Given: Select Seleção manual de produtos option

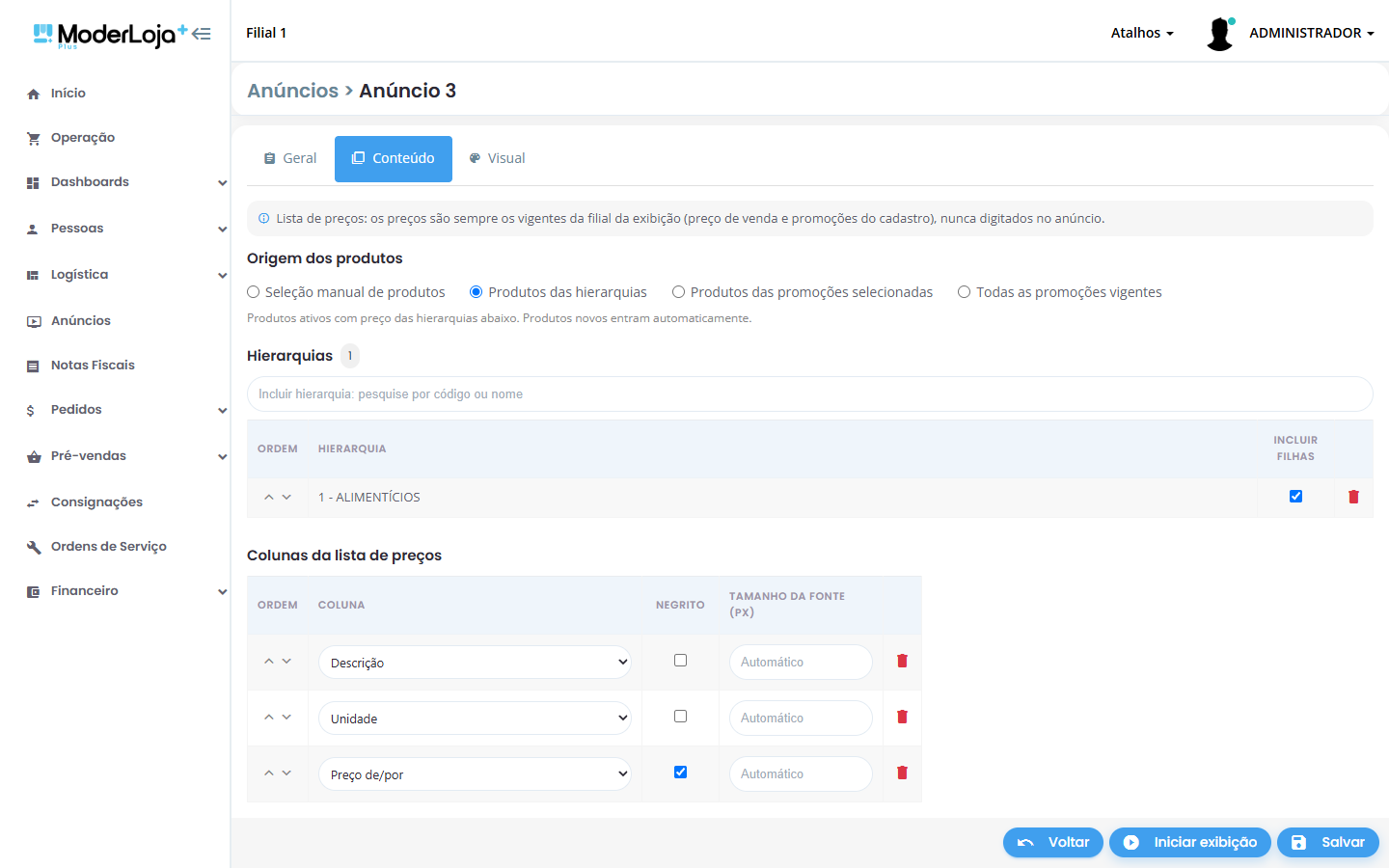Looking at the screenshot, I should click(x=254, y=292).
